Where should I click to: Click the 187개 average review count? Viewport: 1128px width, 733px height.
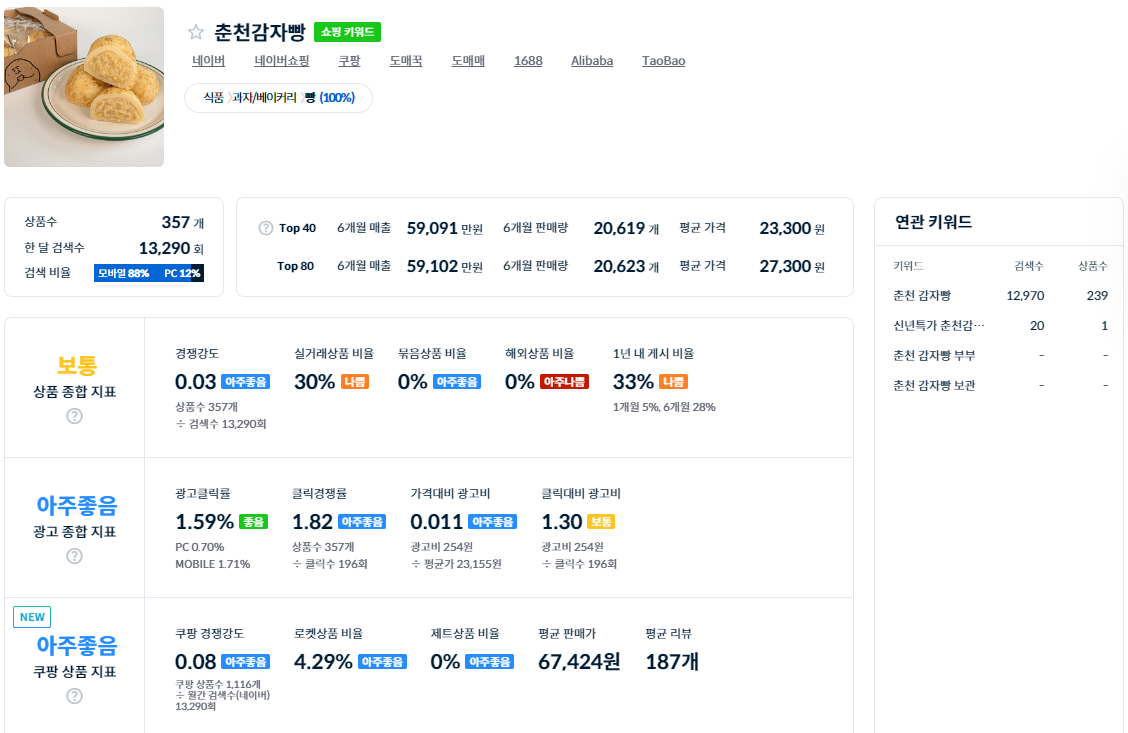(x=672, y=662)
